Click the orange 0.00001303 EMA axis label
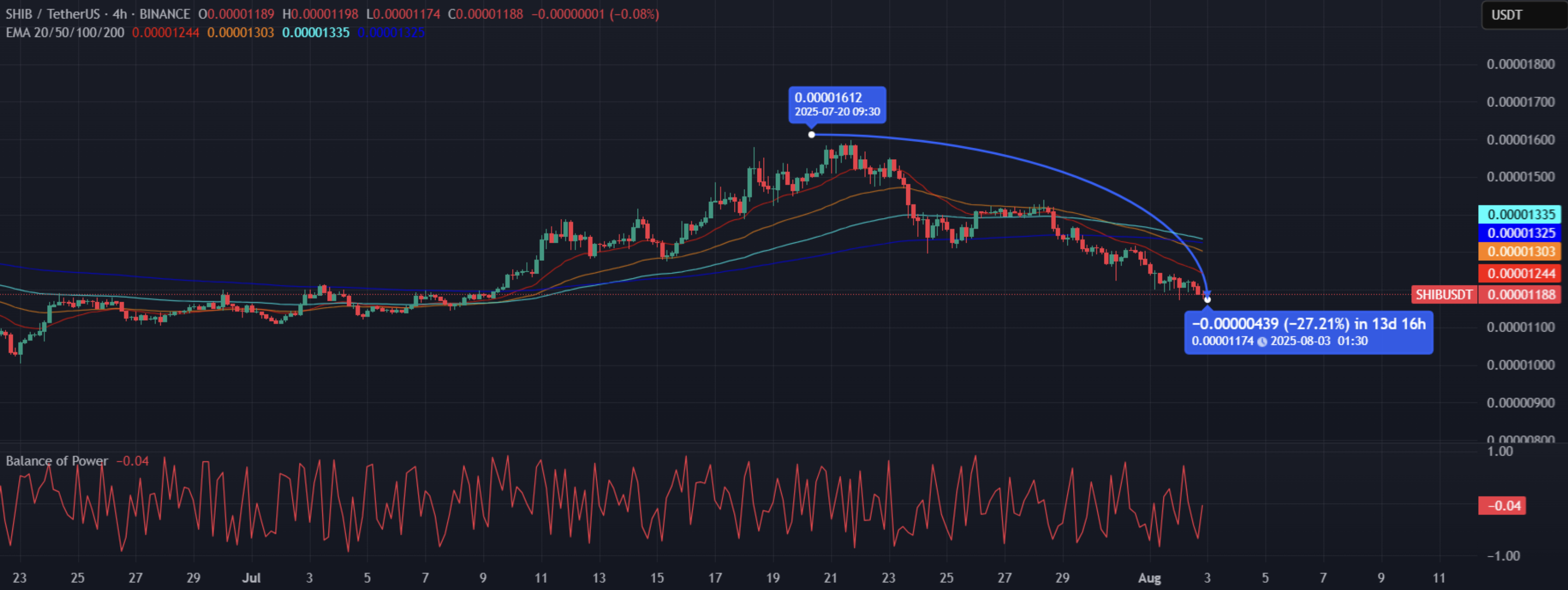The width and height of the screenshot is (1568, 590). pyautogui.click(x=1520, y=251)
